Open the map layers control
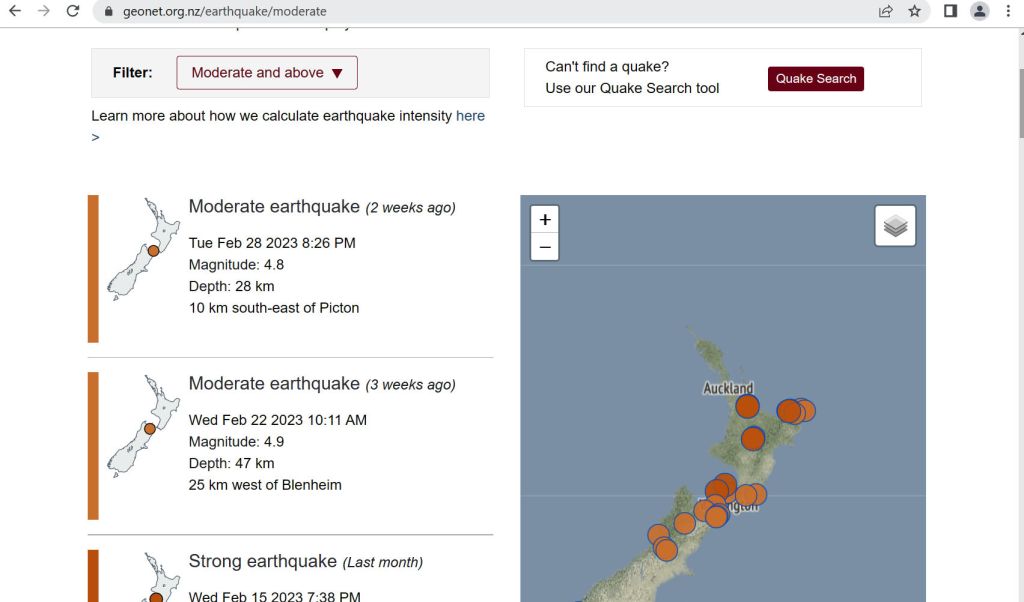Image resolution: width=1024 pixels, height=602 pixels. (x=895, y=226)
